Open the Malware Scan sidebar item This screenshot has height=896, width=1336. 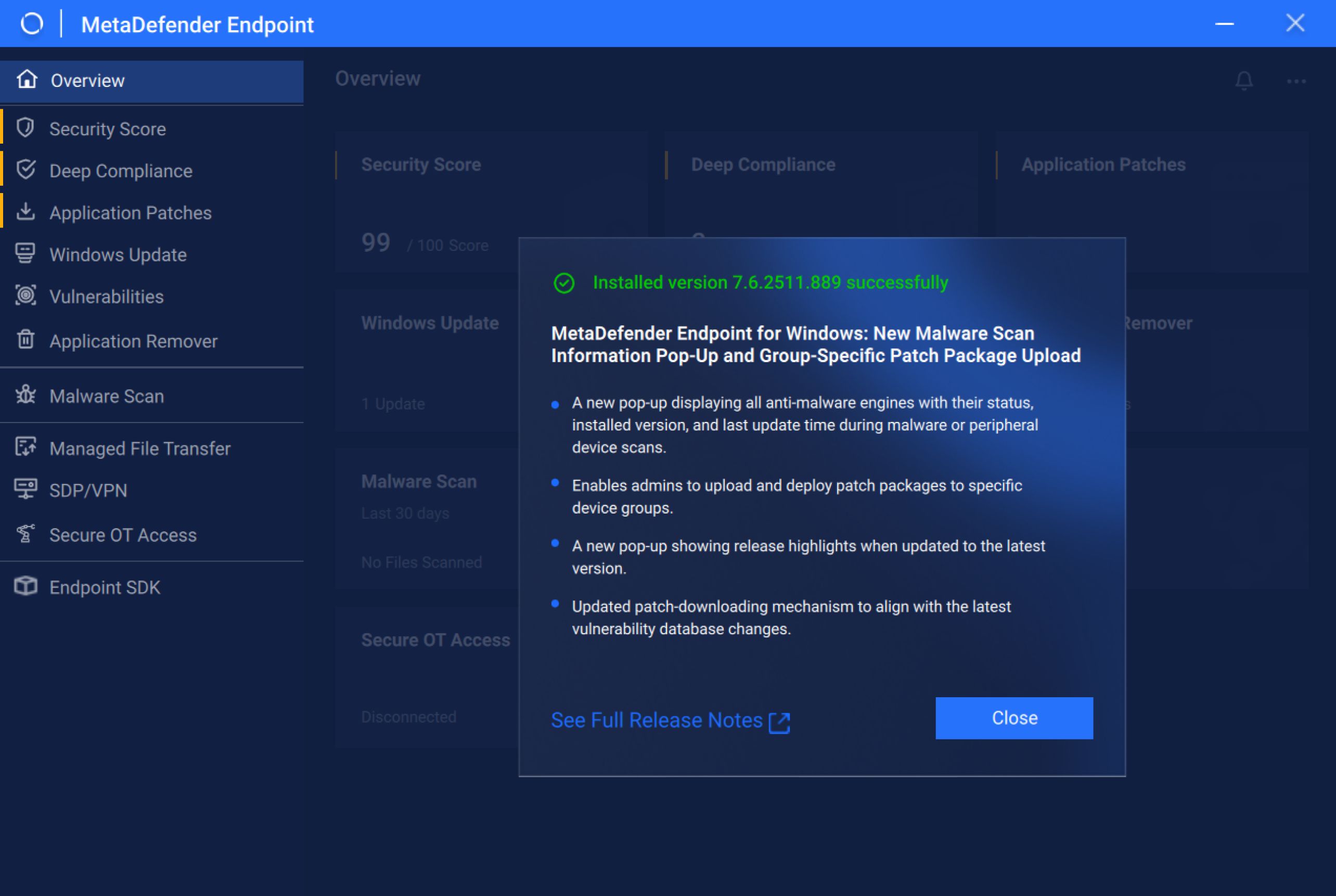pyautogui.click(x=107, y=396)
